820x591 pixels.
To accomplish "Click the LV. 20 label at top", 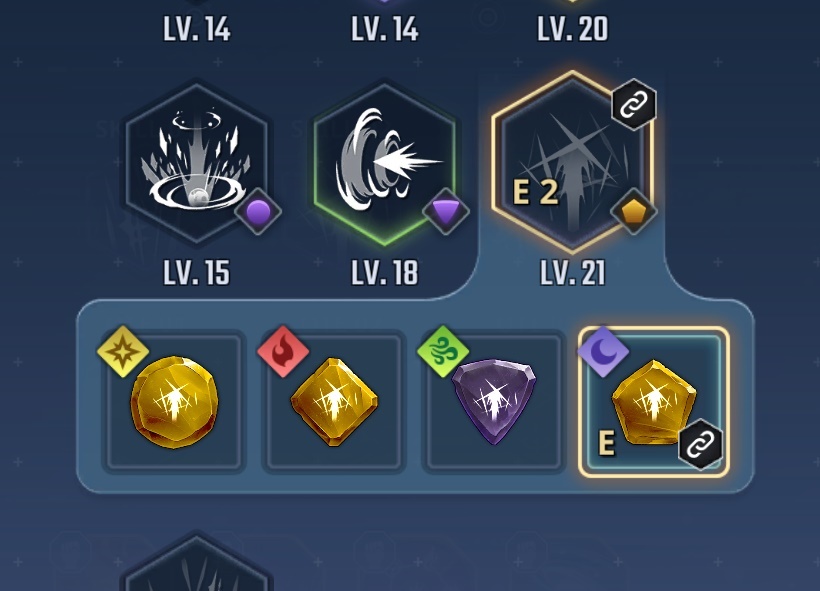I will click(573, 29).
